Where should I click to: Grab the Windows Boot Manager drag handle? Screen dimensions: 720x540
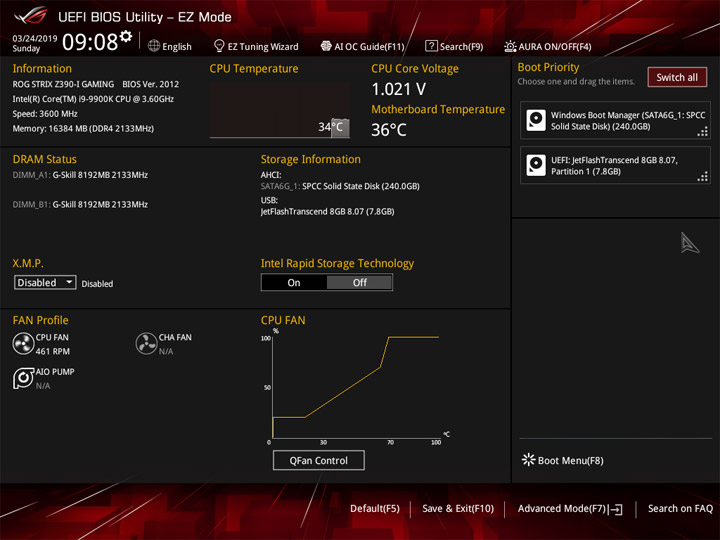pos(703,132)
